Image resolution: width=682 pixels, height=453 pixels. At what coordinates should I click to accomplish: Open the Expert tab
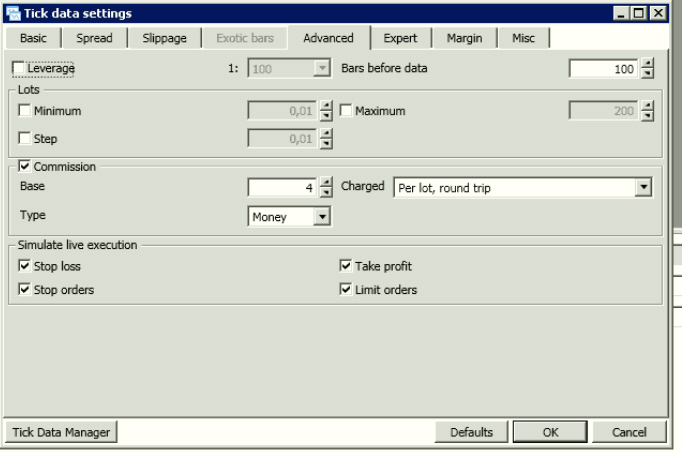[x=400, y=38]
